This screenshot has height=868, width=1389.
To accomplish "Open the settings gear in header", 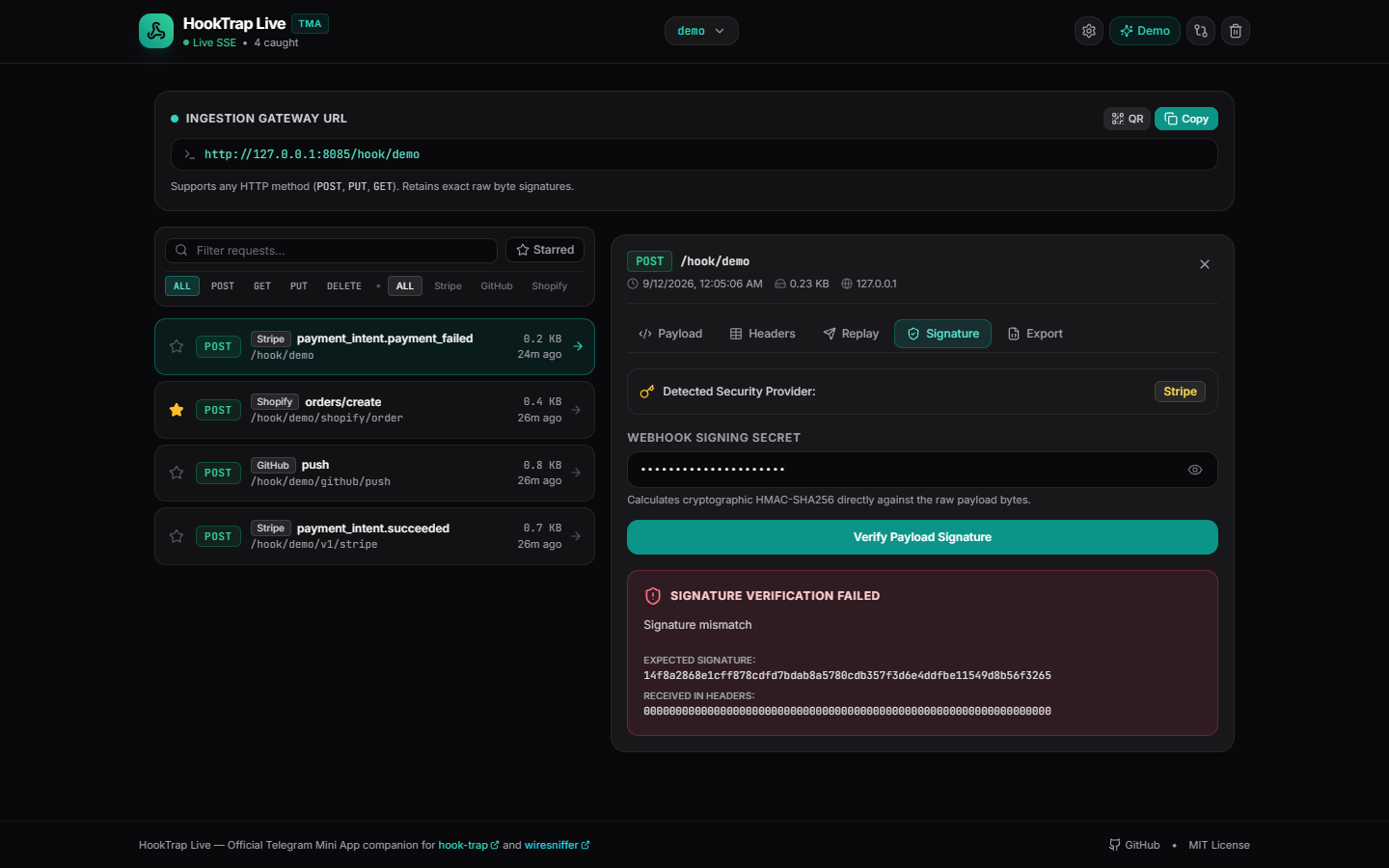I will [x=1089, y=31].
